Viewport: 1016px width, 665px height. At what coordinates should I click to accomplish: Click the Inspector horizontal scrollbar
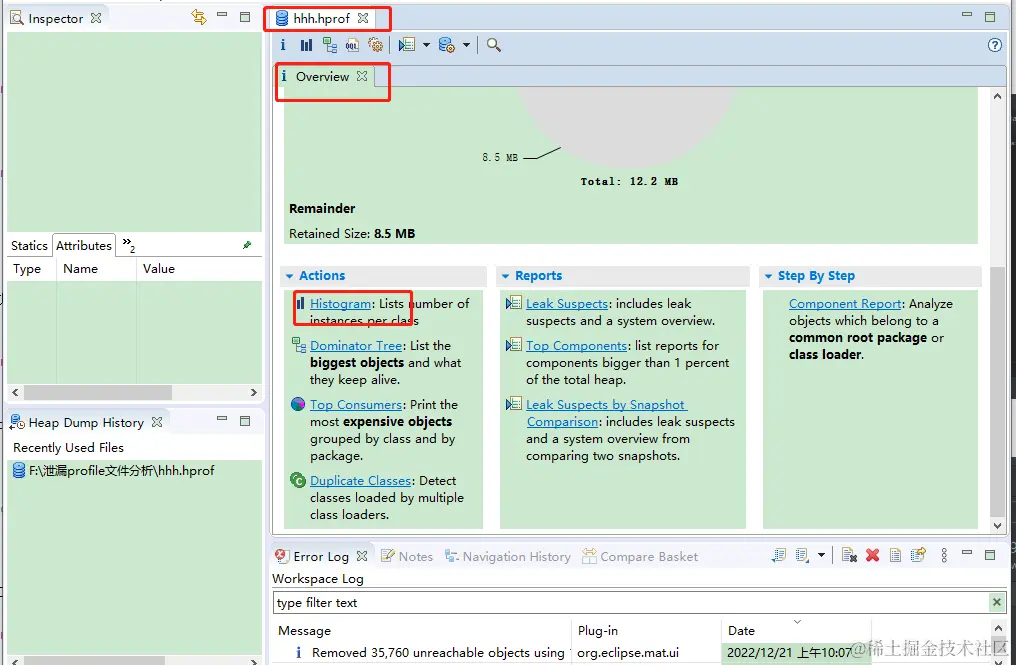pyautogui.click(x=98, y=392)
